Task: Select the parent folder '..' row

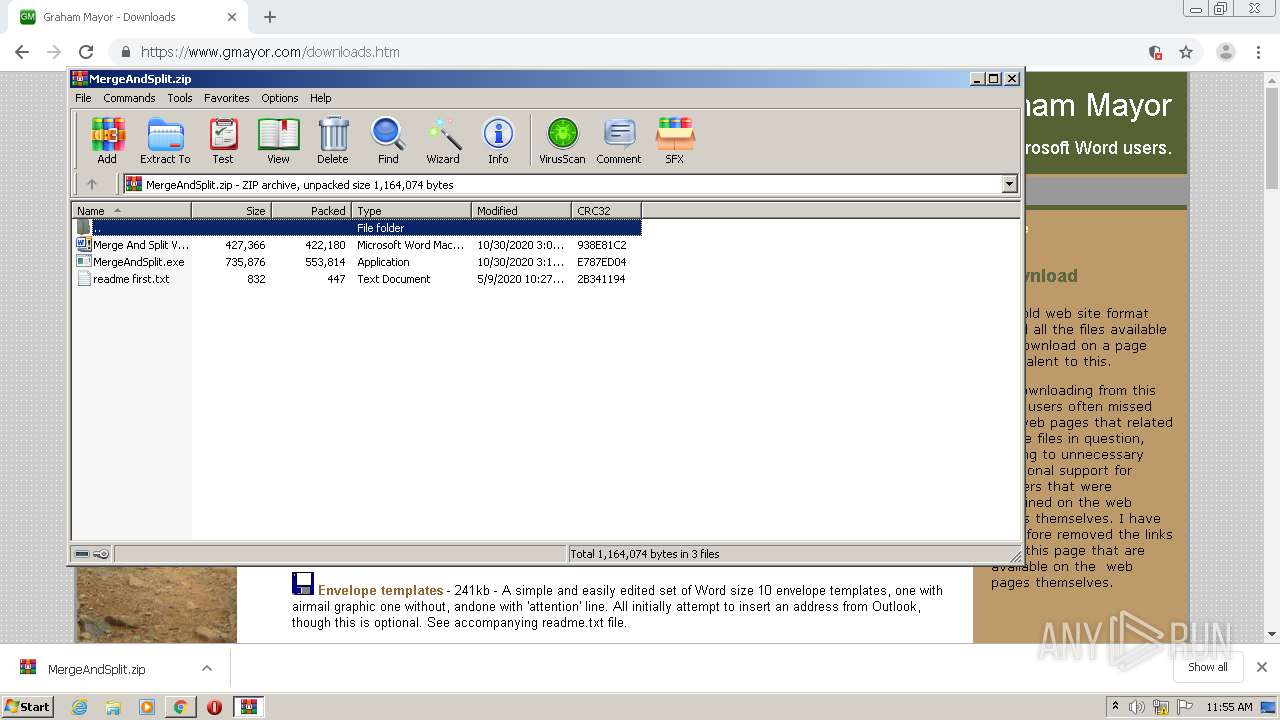Action: click(357, 228)
